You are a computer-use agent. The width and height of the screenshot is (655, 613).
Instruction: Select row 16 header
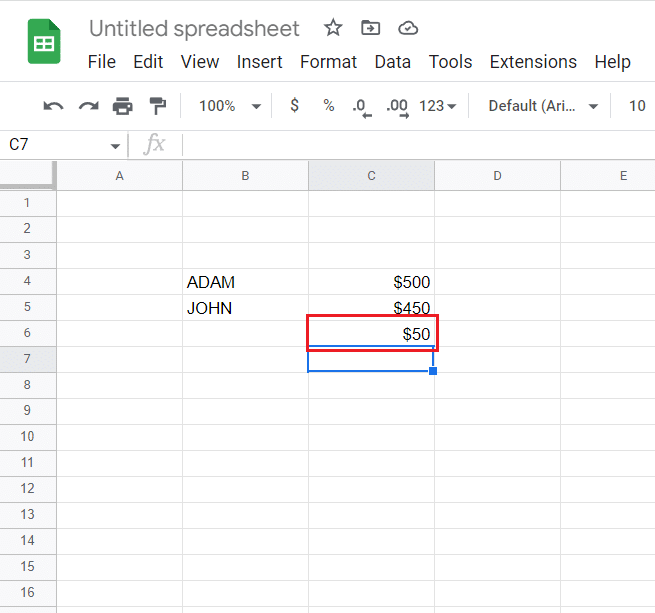click(28, 593)
